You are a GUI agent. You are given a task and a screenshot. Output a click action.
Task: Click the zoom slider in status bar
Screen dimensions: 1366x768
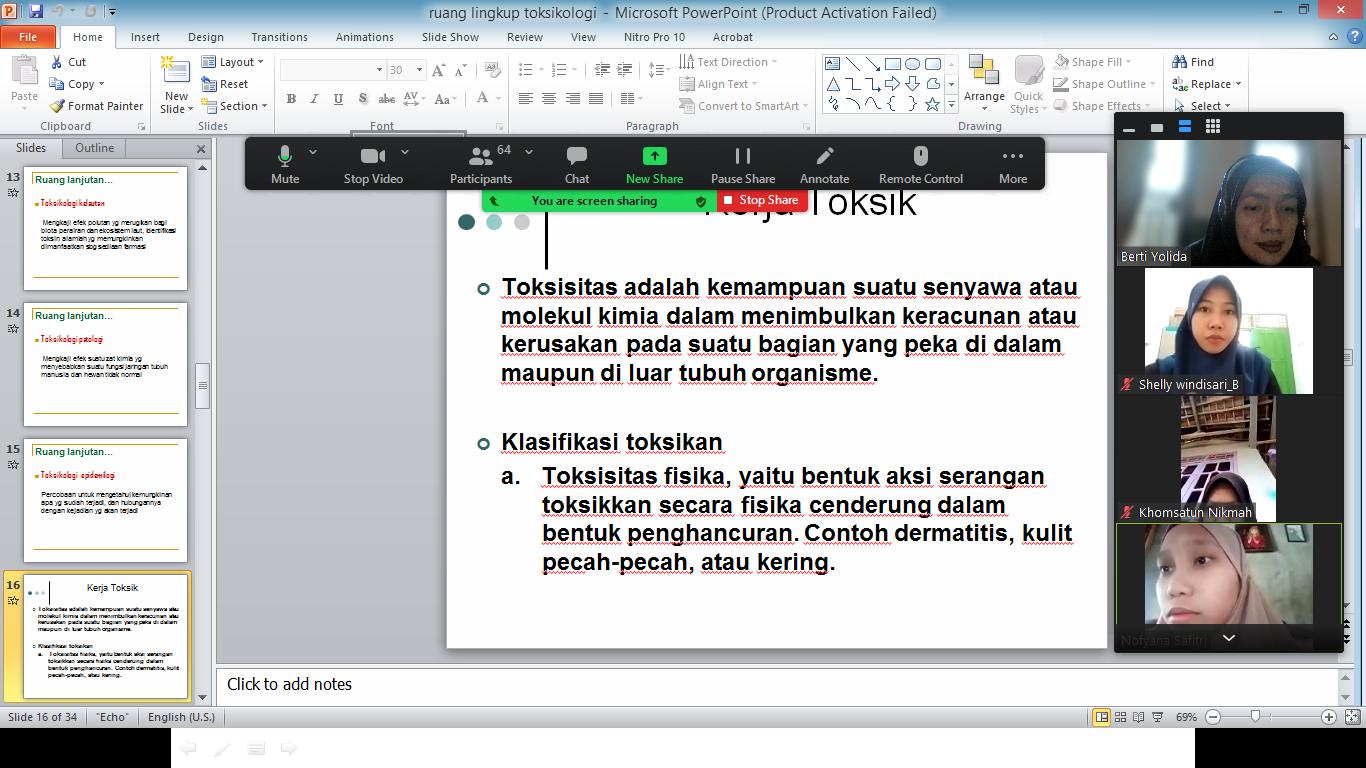1255,717
